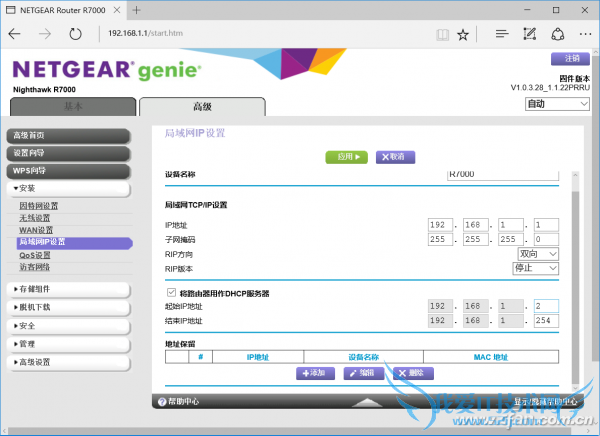Click the 帮助中心 question mark icon

tap(162, 402)
